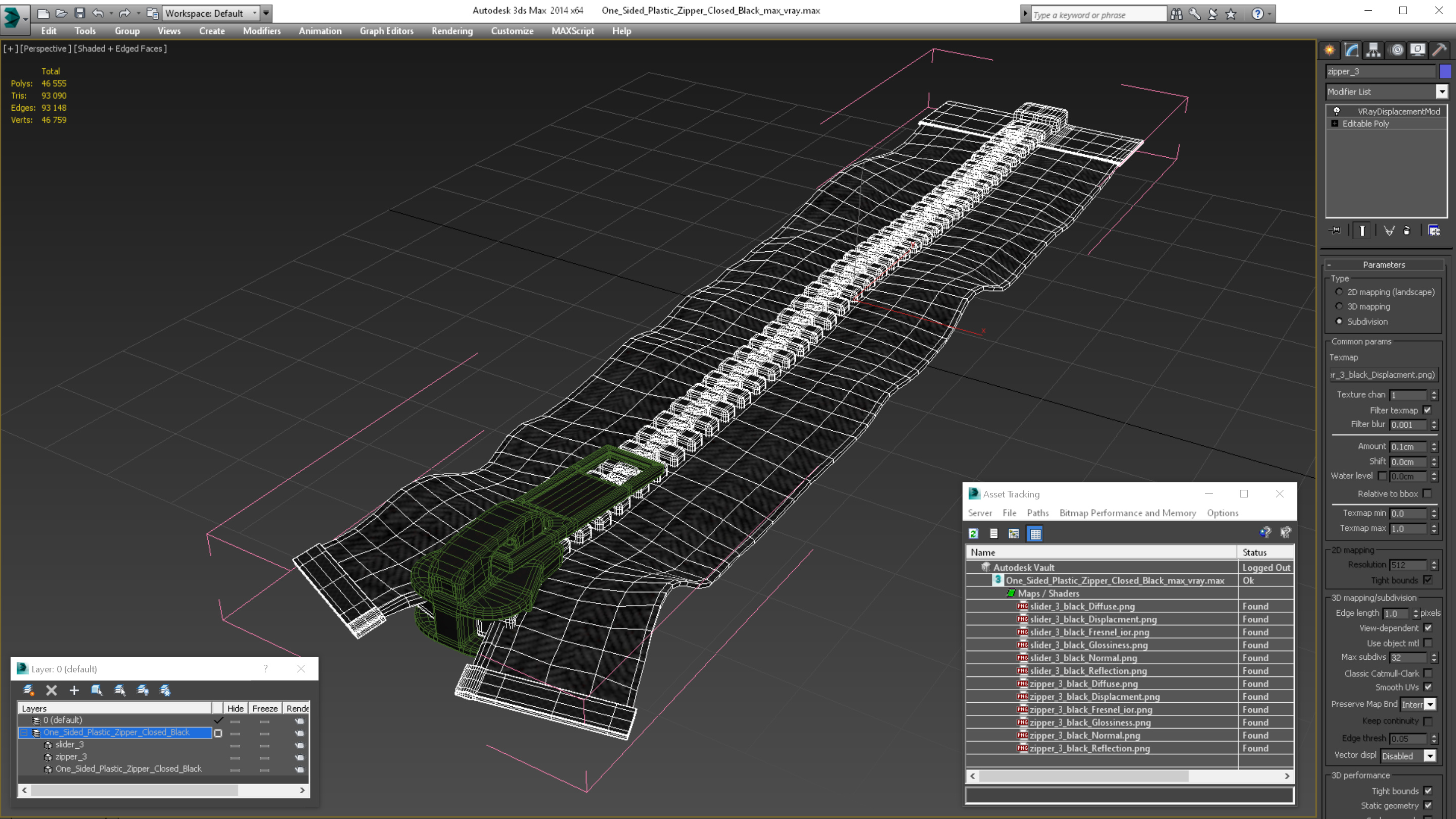Toggle Classic Catmull-Clark checkbox
This screenshot has height=819, width=1456.
coord(1428,673)
